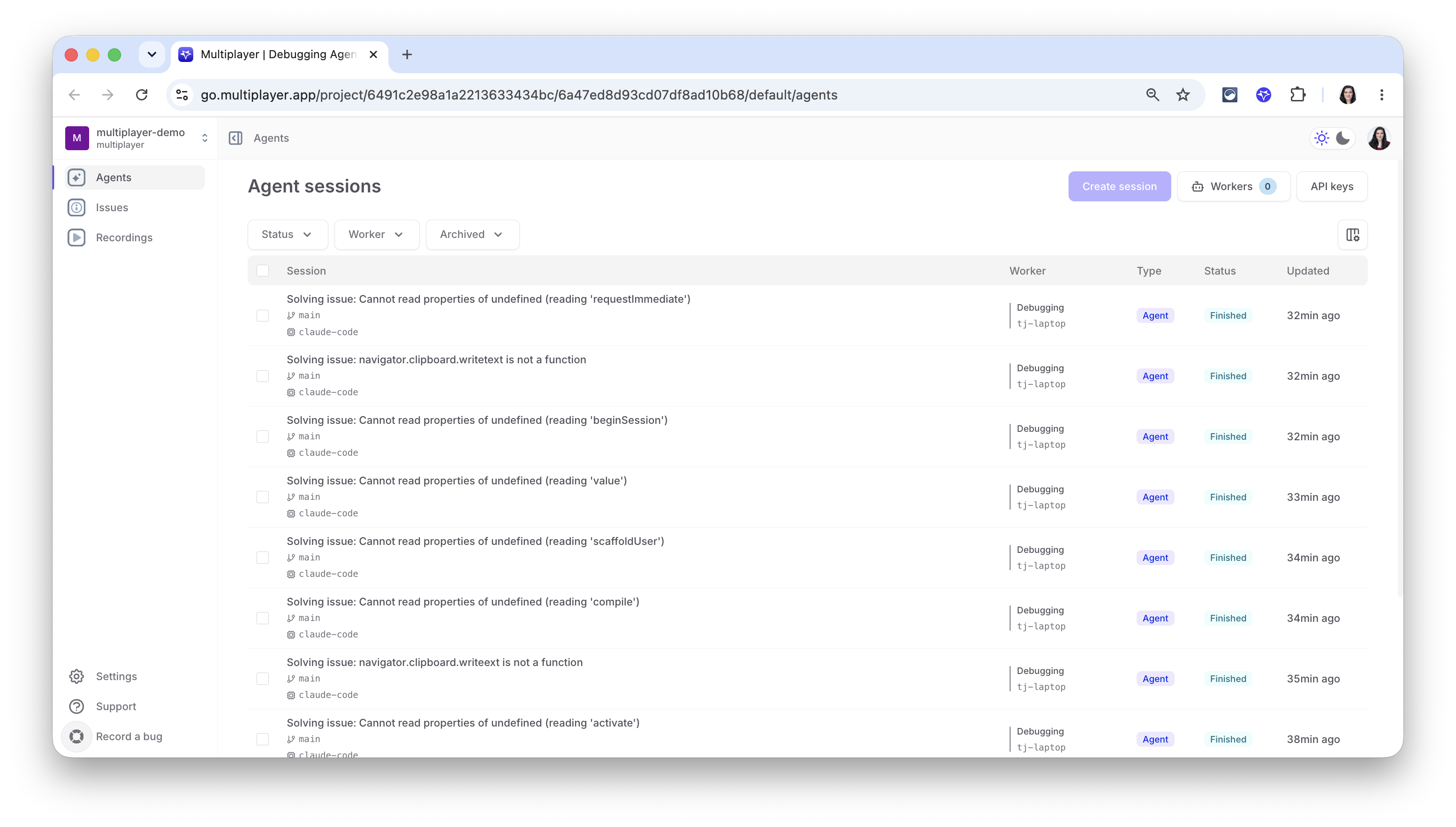Open a new browser tab with the plus icon
Screen dimensions: 1456x827
click(x=407, y=54)
